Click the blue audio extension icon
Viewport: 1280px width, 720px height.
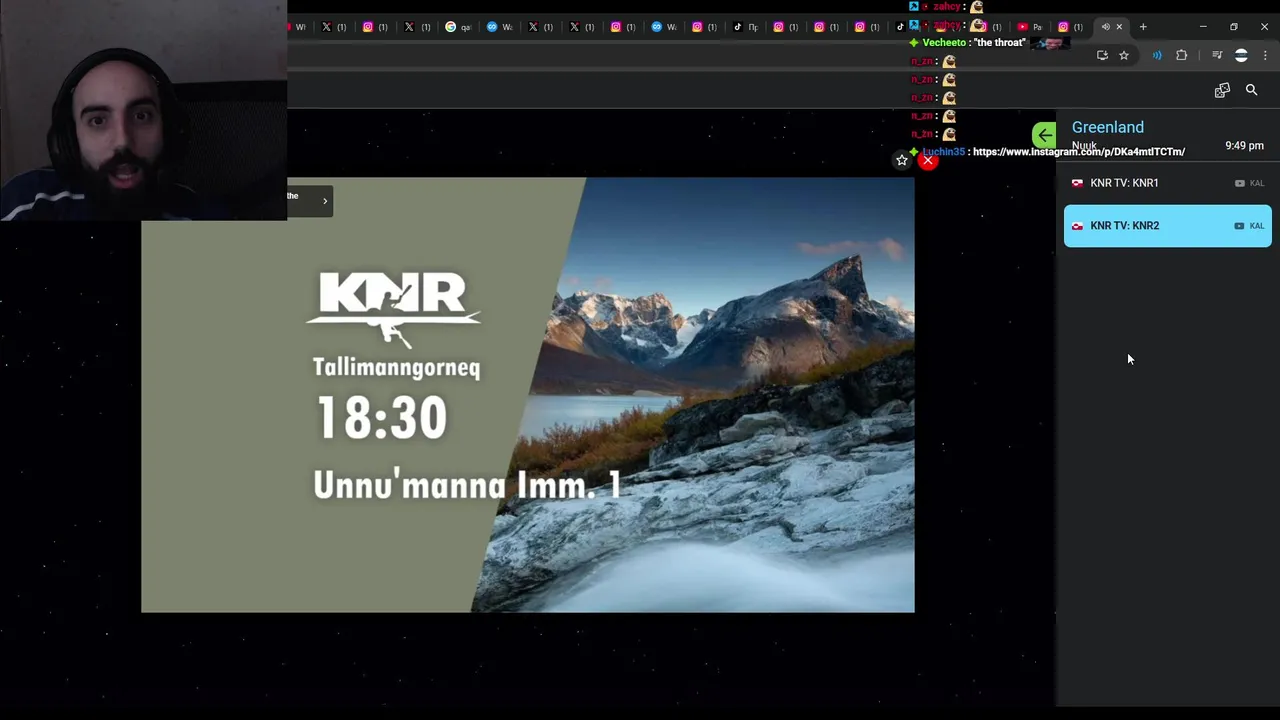(x=1157, y=56)
